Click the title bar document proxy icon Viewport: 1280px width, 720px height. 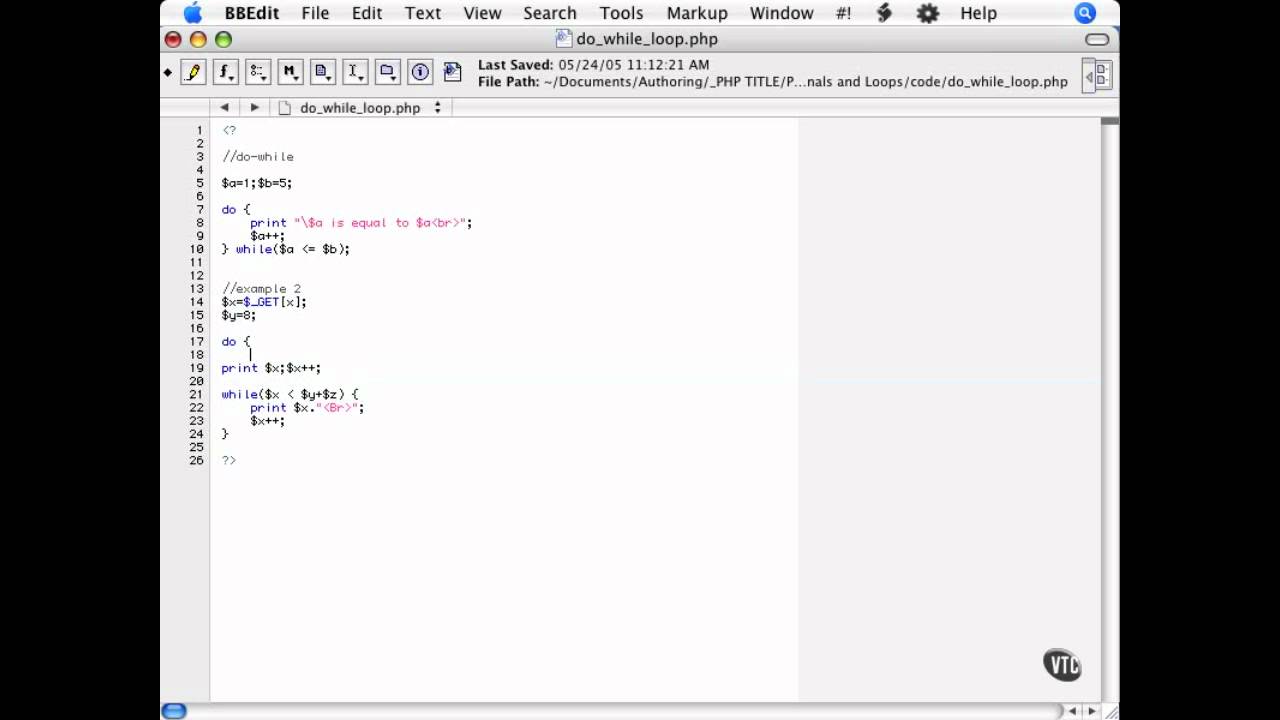click(563, 38)
